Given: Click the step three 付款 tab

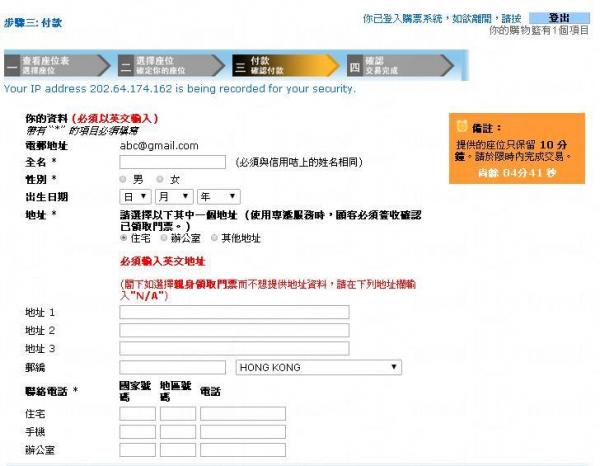Looking at the screenshot, I should pos(284,66).
